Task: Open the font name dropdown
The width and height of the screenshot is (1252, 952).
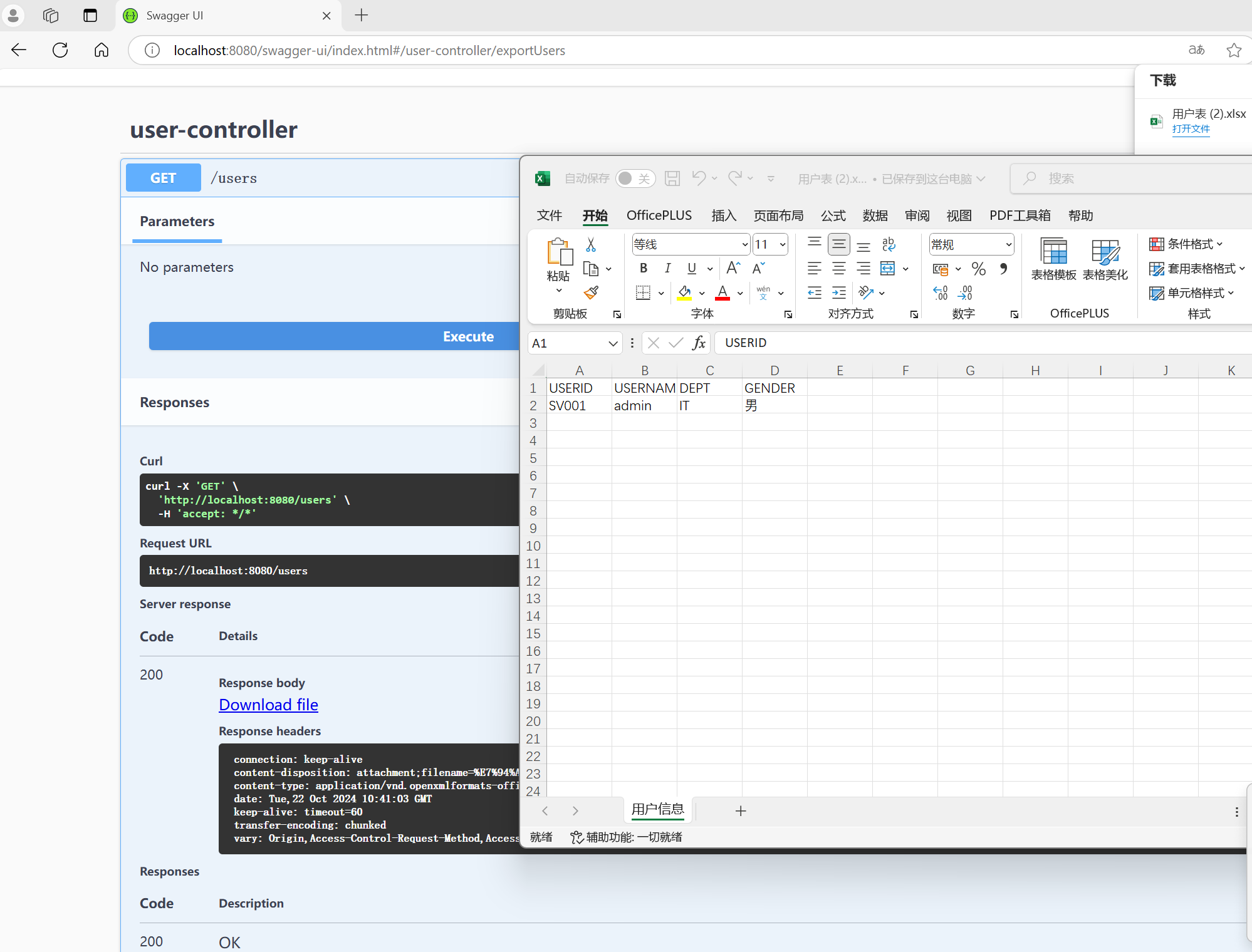Action: tap(744, 245)
